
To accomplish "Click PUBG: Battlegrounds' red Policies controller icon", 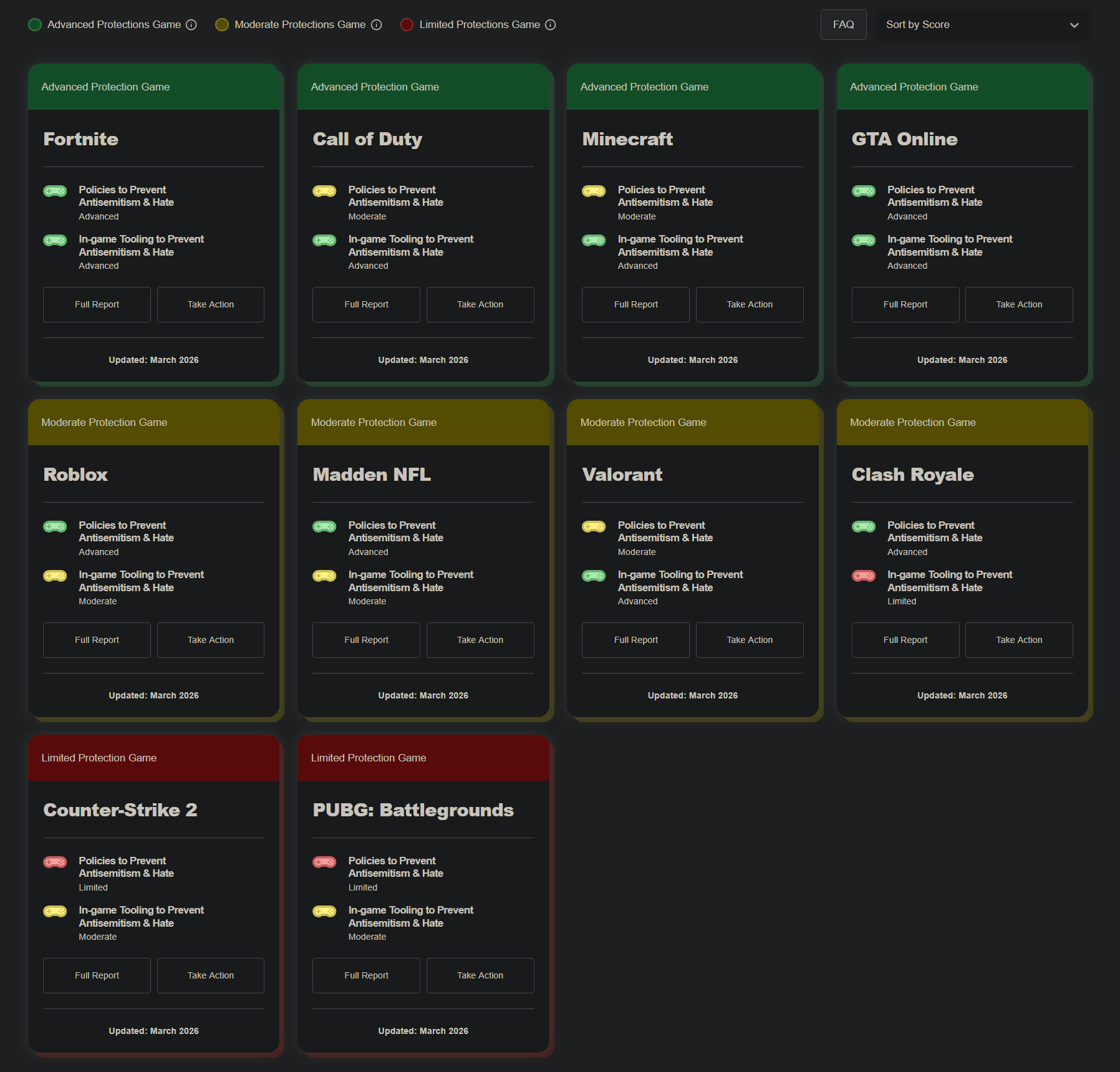I will pos(324,862).
